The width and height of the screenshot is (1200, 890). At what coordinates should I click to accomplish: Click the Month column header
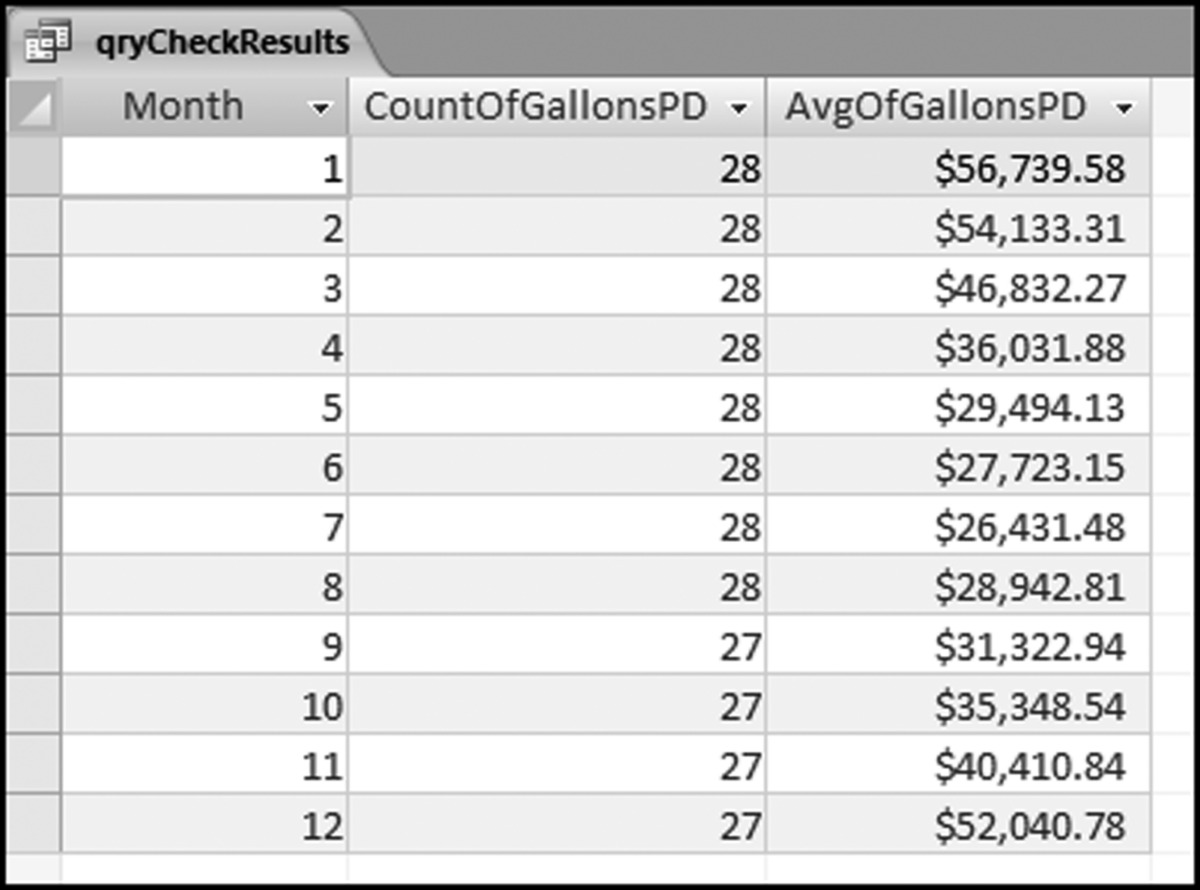pos(183,106)
